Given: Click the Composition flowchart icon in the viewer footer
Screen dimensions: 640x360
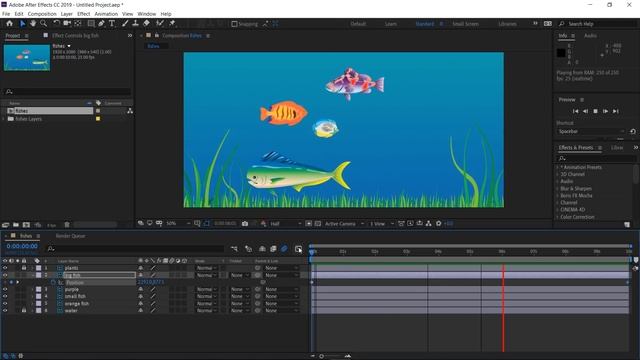Looking at the screenshot, I should [428, 224].
